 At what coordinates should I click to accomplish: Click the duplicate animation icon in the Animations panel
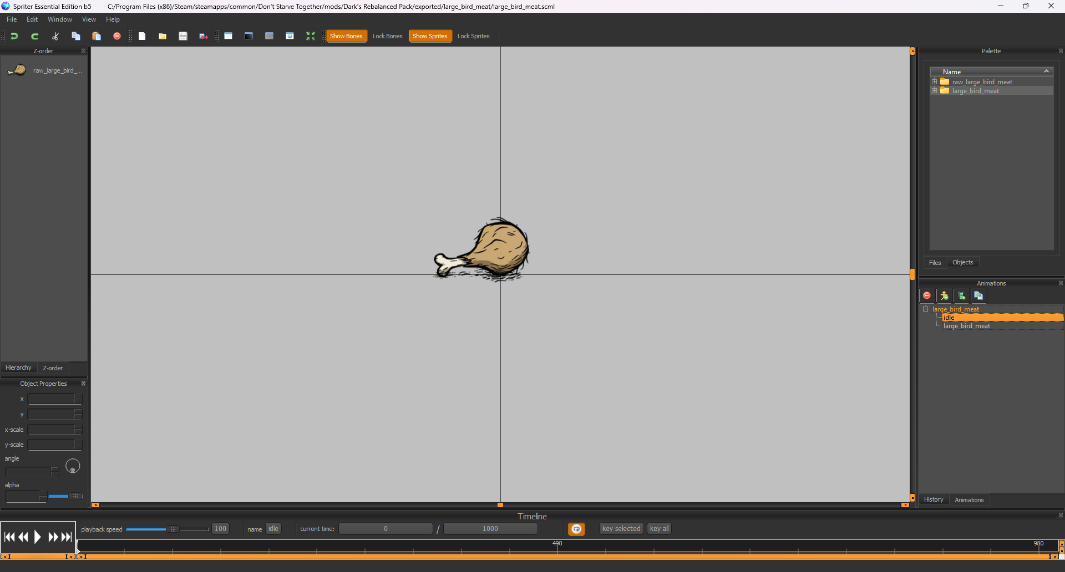[979, 296]
